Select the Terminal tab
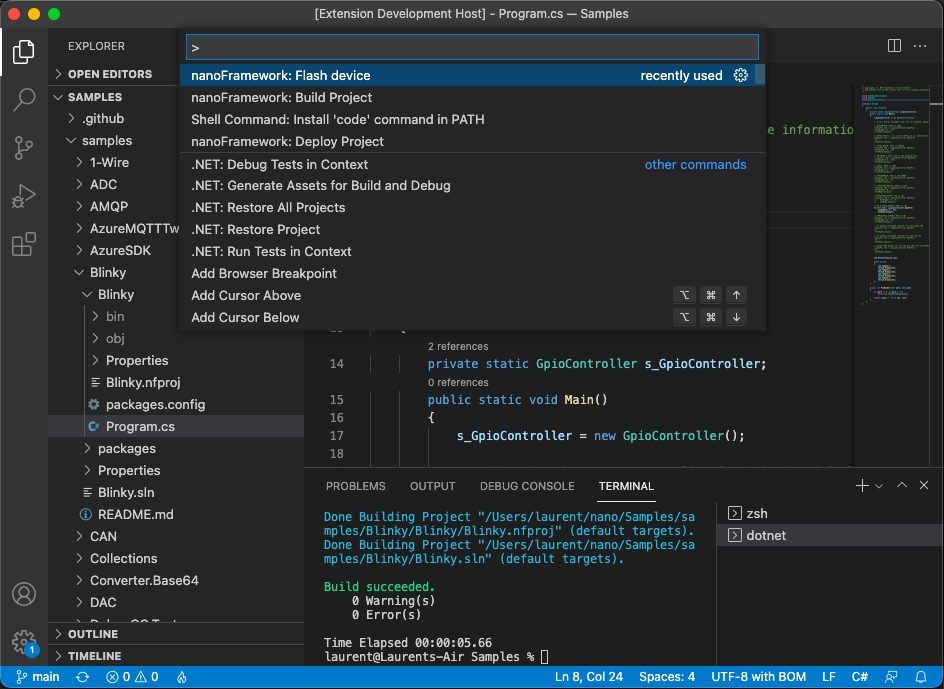The height and width of the screenshot is (689, 944). [626, 486]
